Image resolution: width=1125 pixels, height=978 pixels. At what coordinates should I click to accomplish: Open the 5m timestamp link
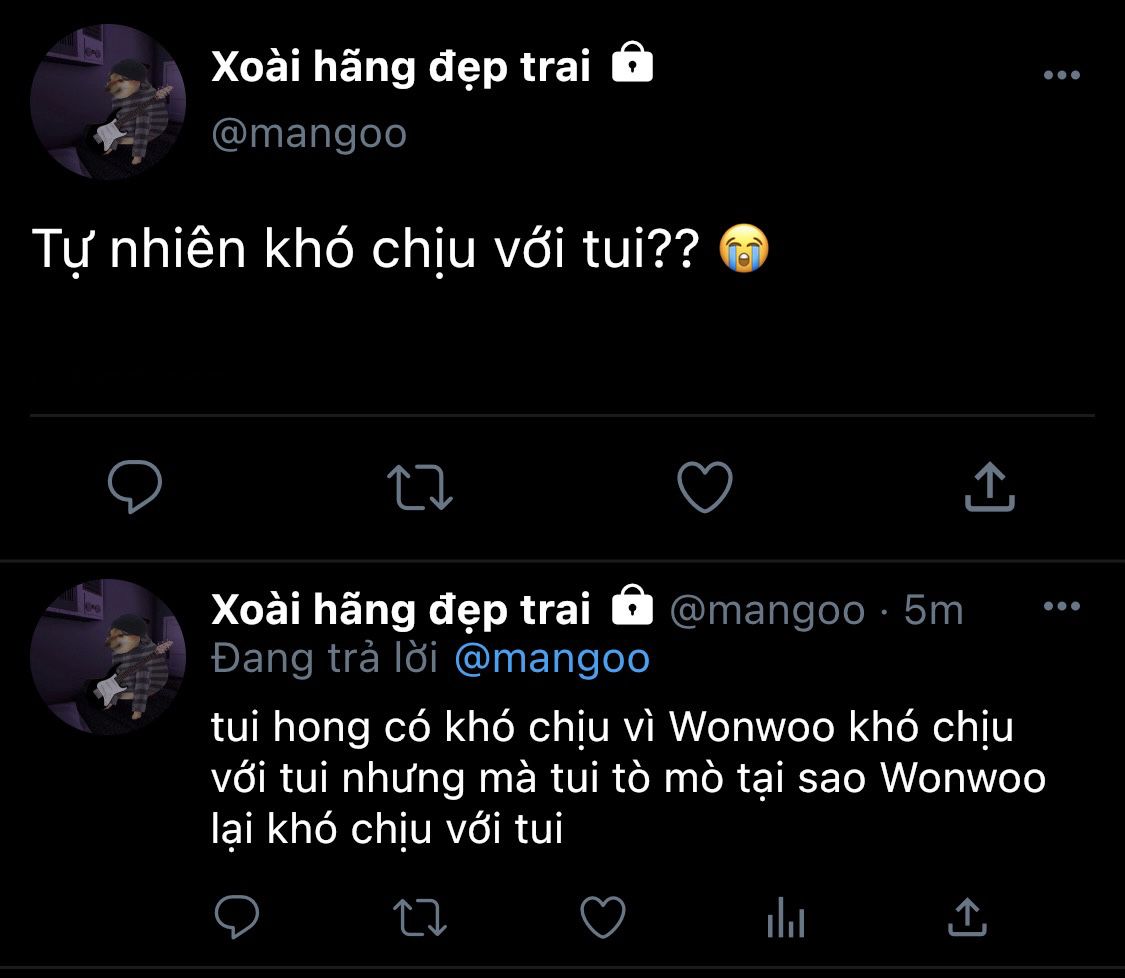pyautogui.click(x=933, y=611)
